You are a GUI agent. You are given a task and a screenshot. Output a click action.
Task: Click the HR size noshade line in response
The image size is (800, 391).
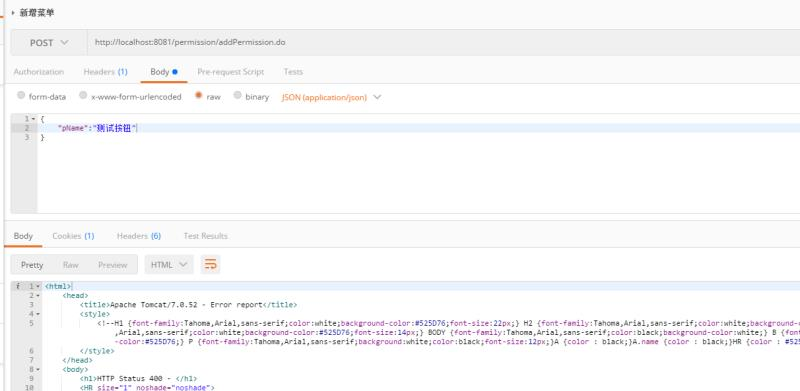[147, 387]
